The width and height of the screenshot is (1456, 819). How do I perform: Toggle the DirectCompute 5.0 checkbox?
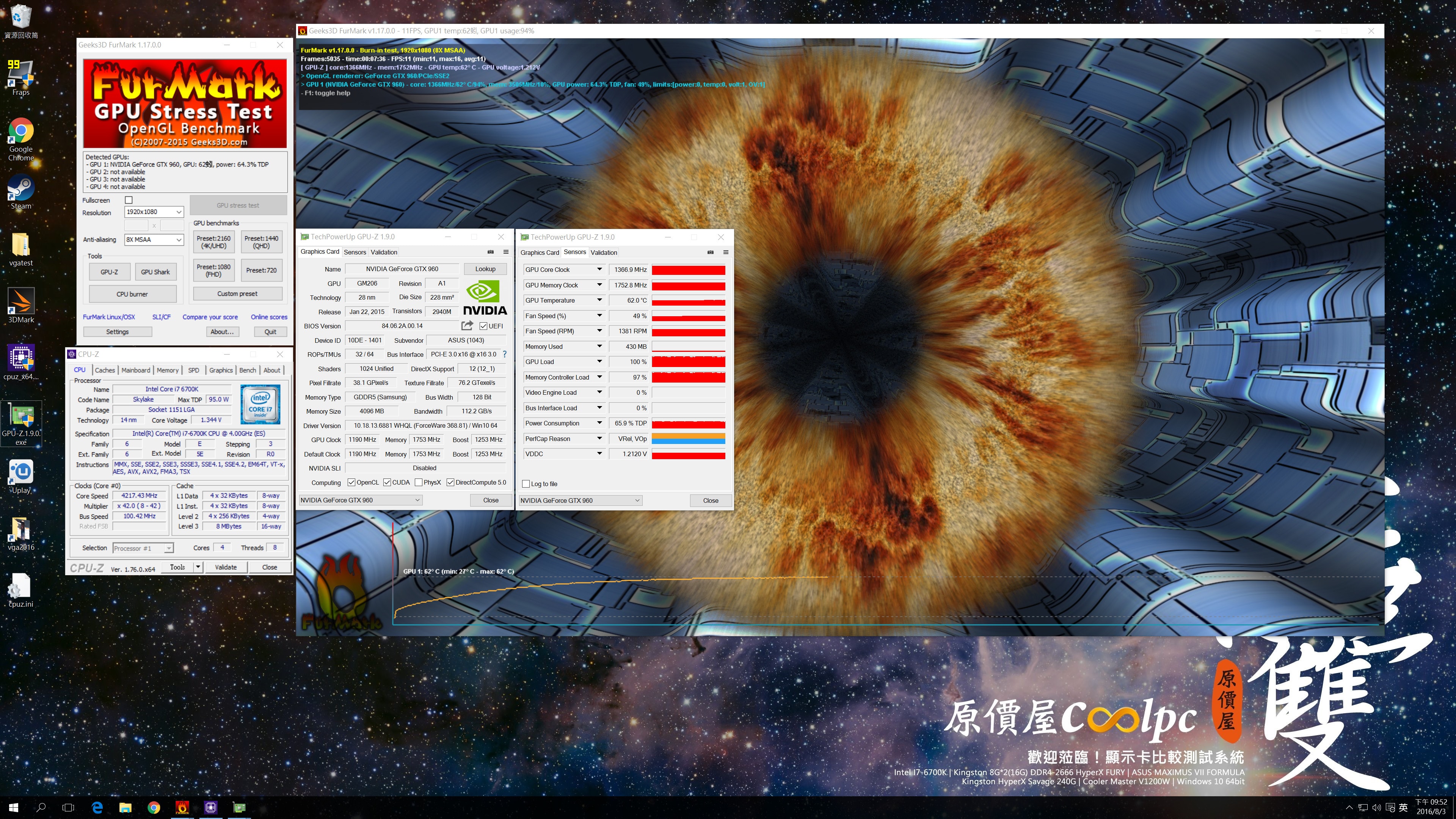click(x=450, y=482)
